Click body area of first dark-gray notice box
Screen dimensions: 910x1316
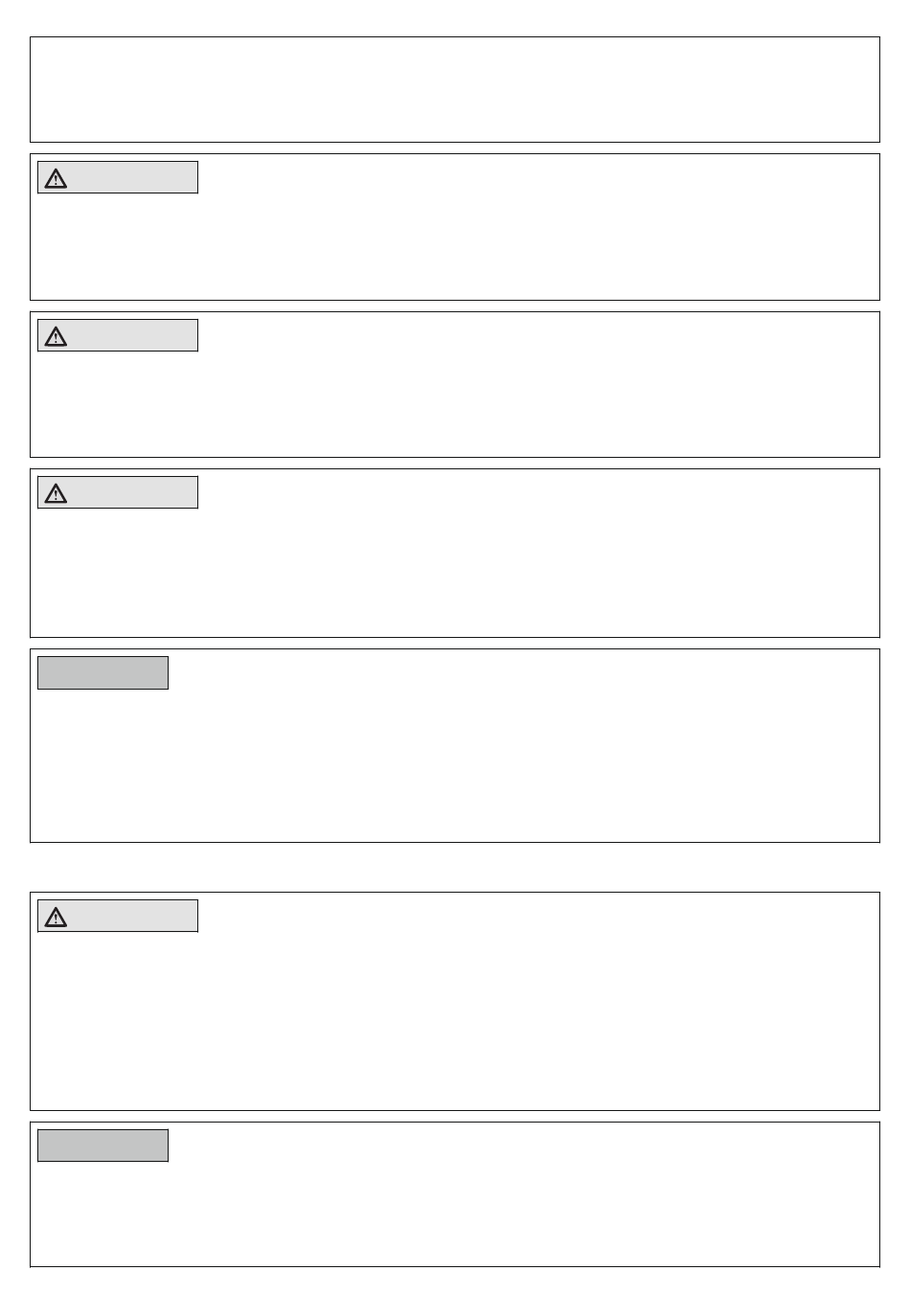click(455, 765)
